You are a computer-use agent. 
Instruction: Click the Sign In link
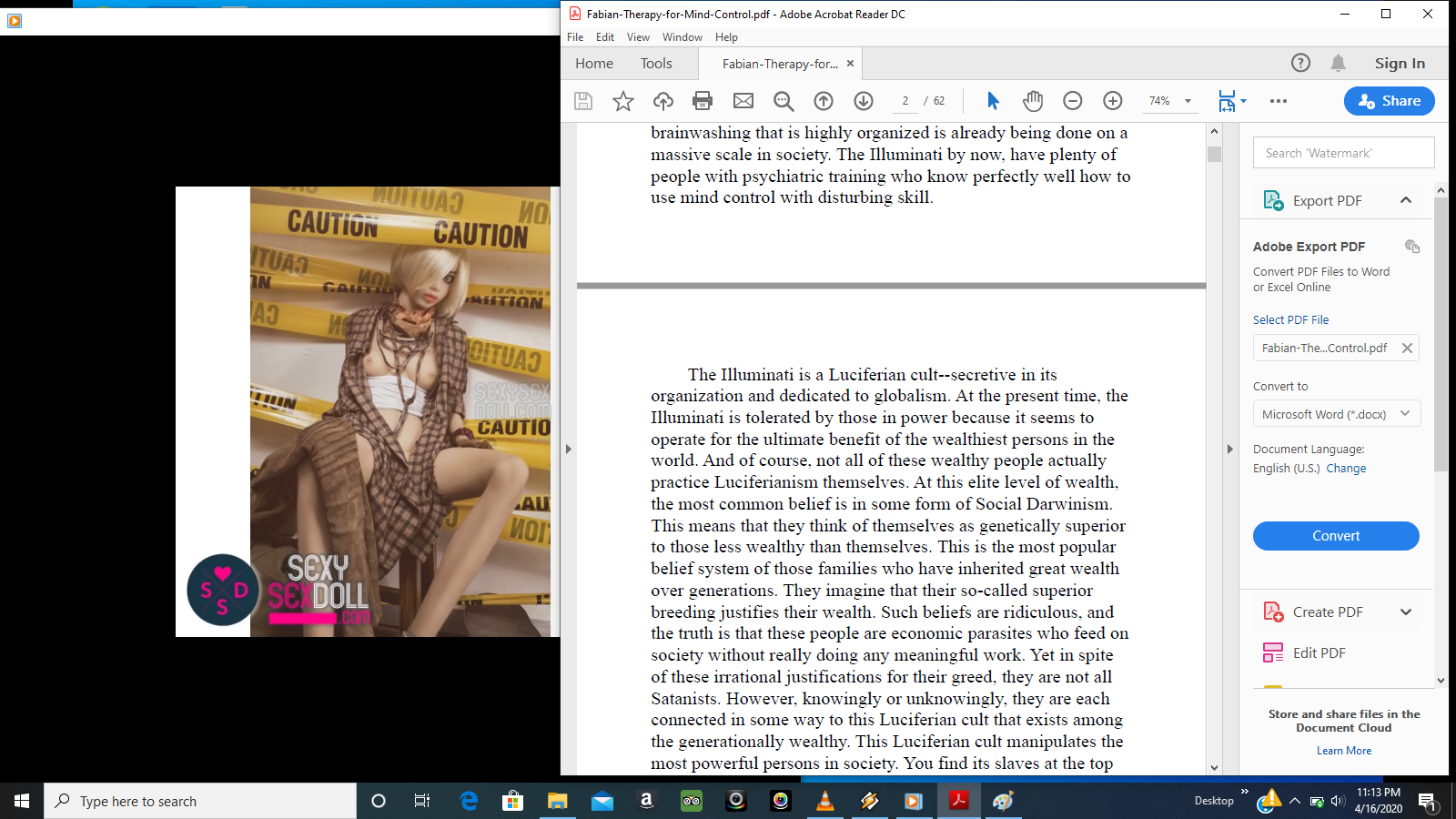[1400, 63]
